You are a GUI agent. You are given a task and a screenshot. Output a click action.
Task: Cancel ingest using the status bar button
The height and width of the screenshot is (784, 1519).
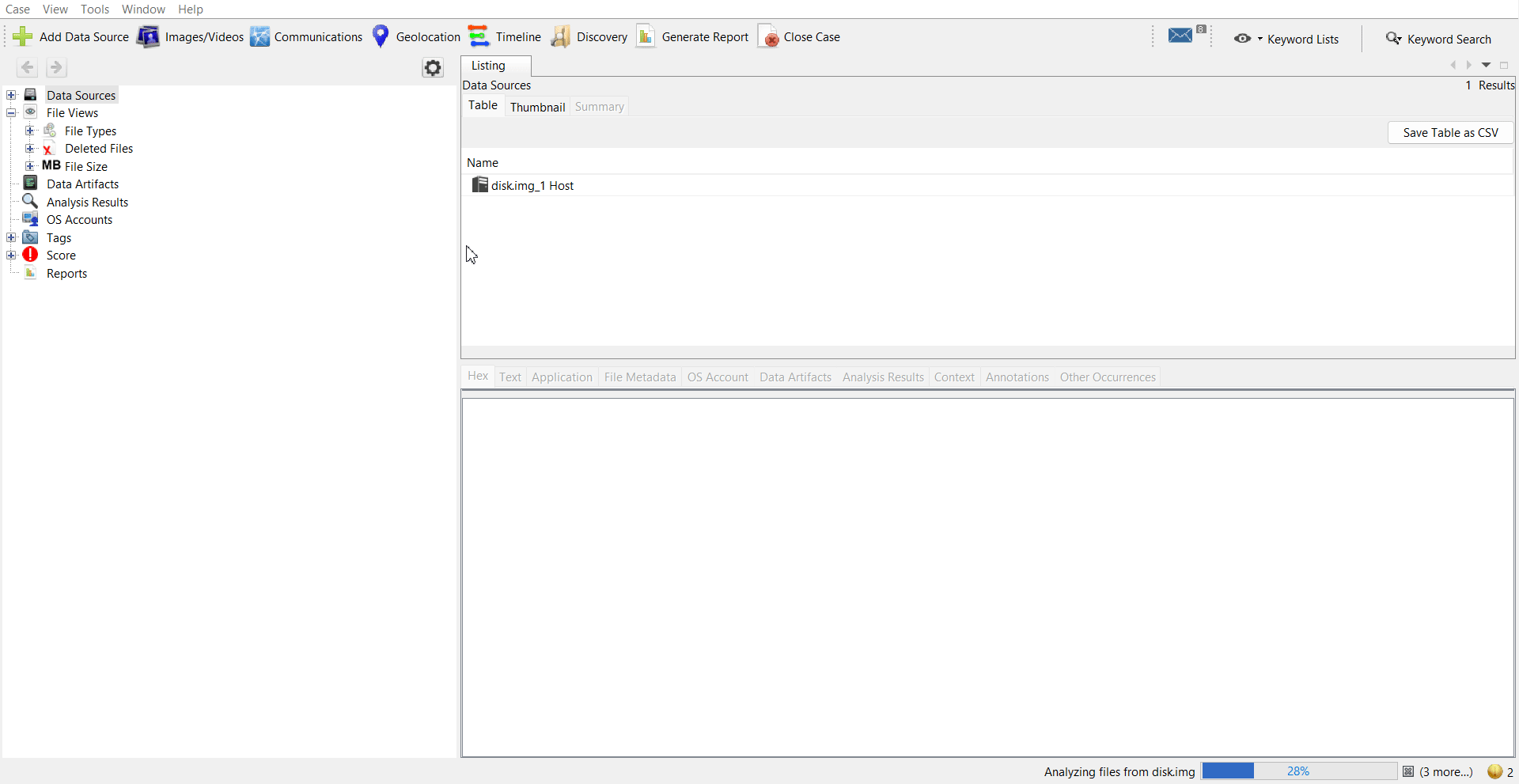point(1408,771)
